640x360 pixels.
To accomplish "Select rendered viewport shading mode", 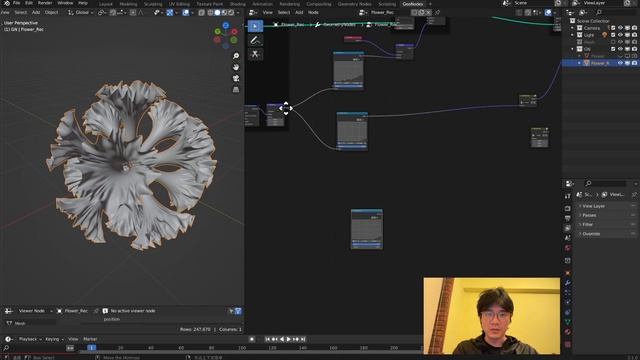I will (x=231, y=13).
